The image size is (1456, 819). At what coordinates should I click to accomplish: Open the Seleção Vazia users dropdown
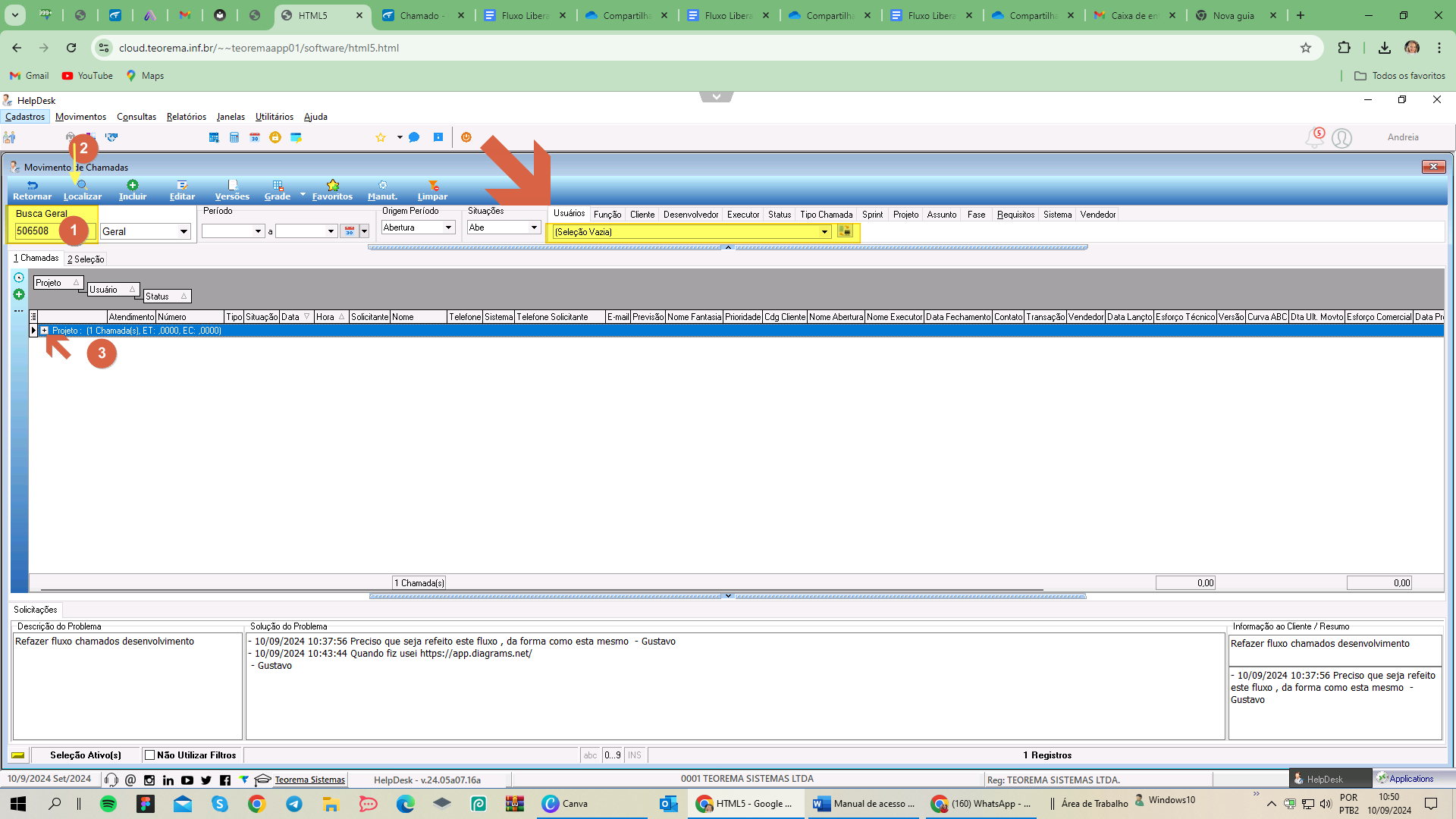(824, 232)
